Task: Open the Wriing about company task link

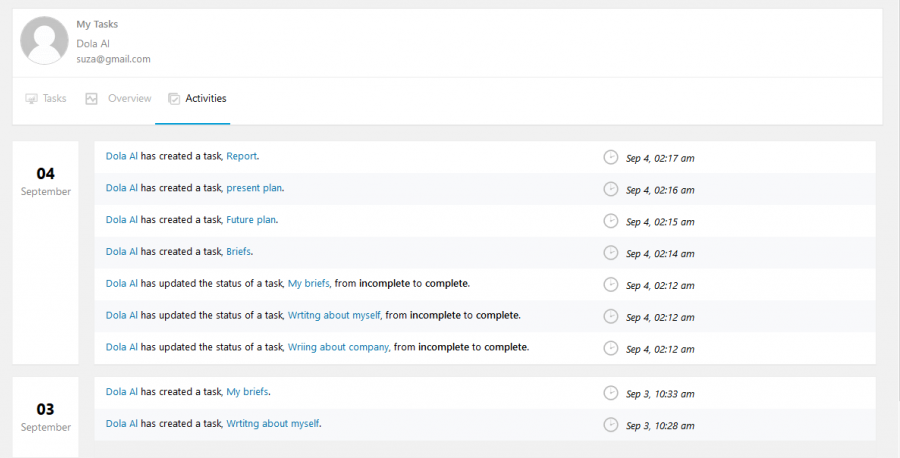Action: 339,347
